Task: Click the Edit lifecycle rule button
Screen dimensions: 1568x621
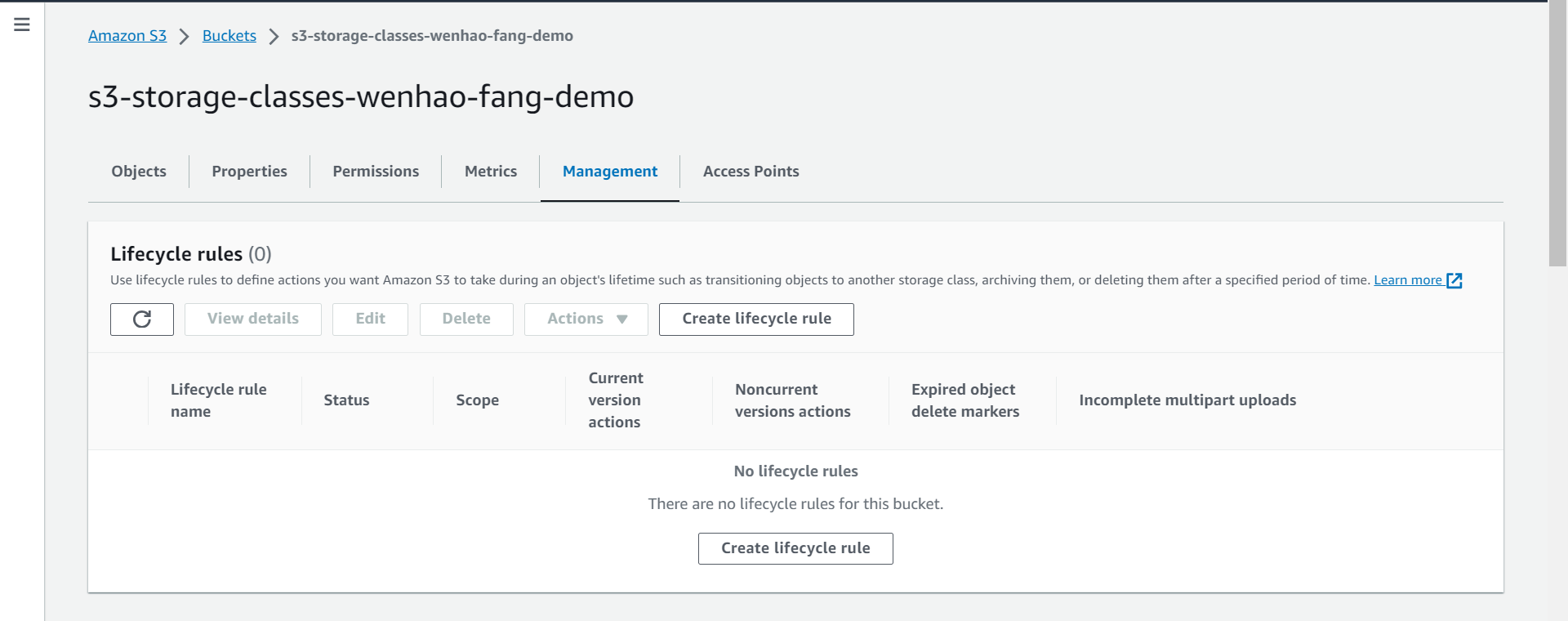Action: click(370, 319)
